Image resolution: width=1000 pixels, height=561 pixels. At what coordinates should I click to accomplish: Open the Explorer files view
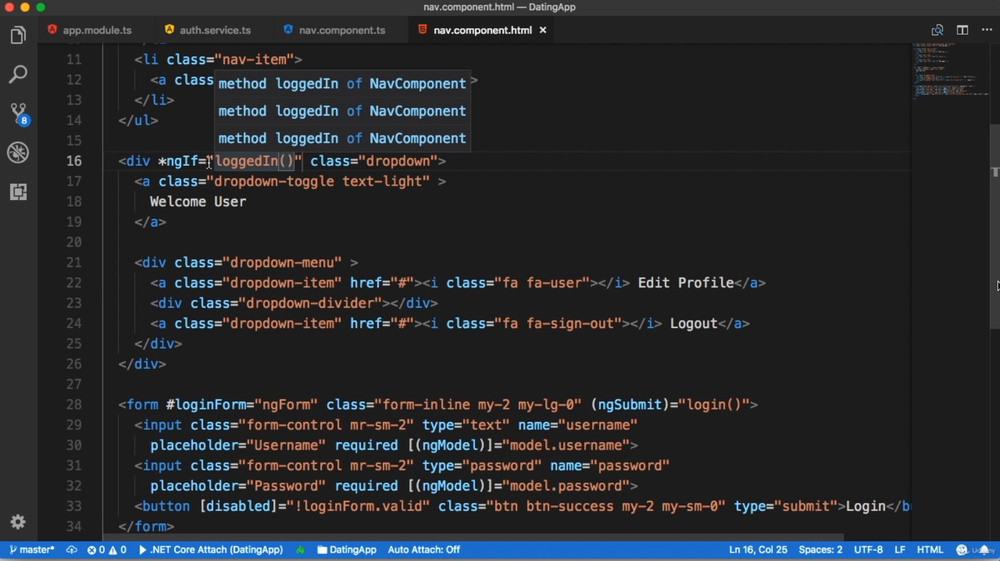tap(18, 36)
